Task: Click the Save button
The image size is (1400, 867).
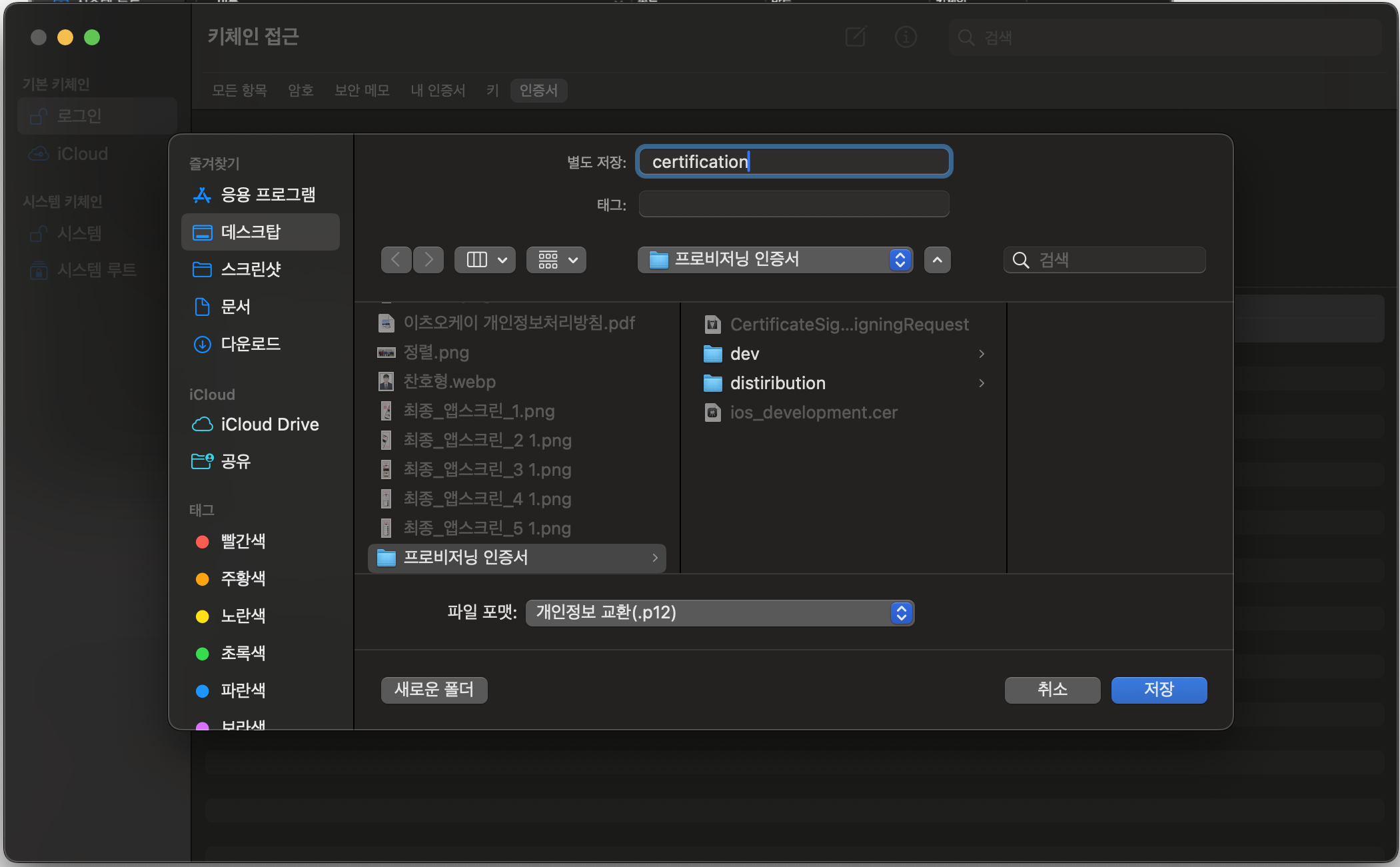Action: pyautogui.click(x=1158, y=690)
